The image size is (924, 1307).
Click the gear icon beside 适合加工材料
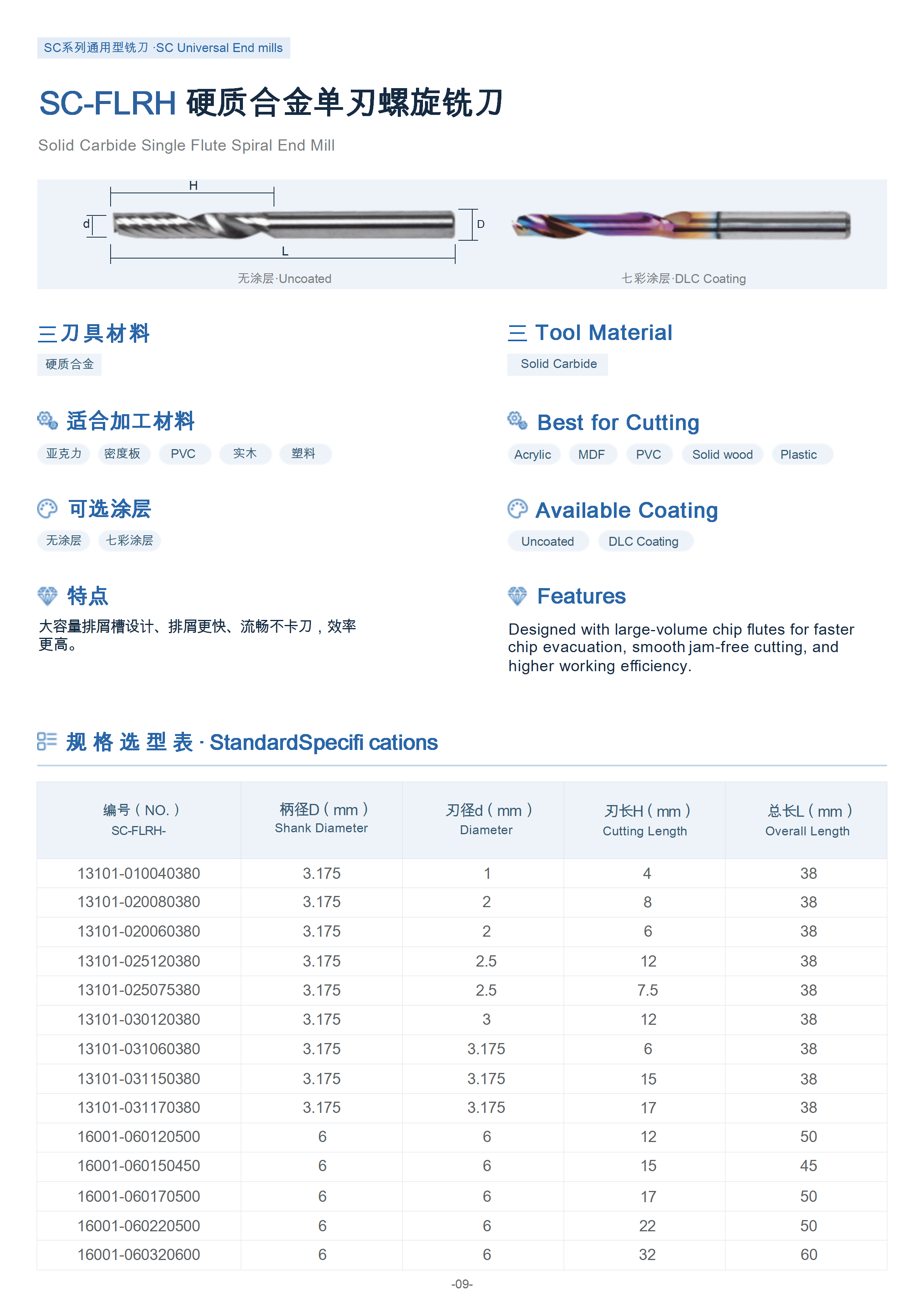click(47, 420)
